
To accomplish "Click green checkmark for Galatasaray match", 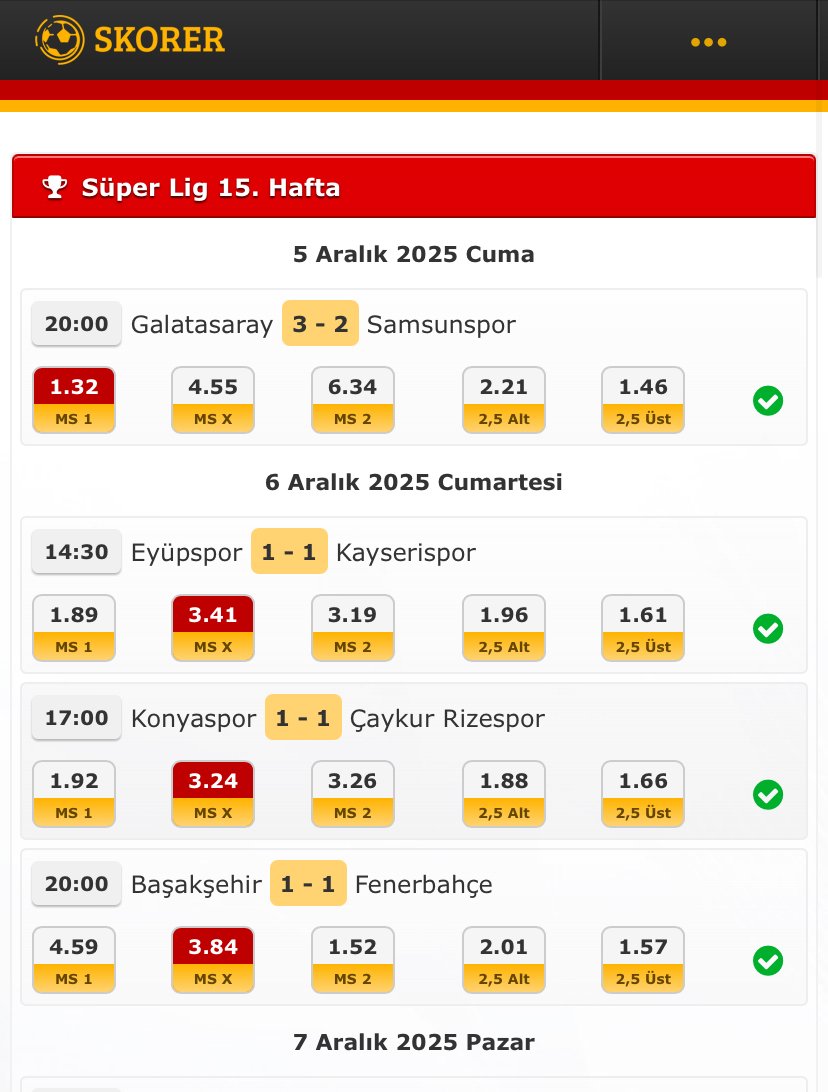I will [768, 401].
